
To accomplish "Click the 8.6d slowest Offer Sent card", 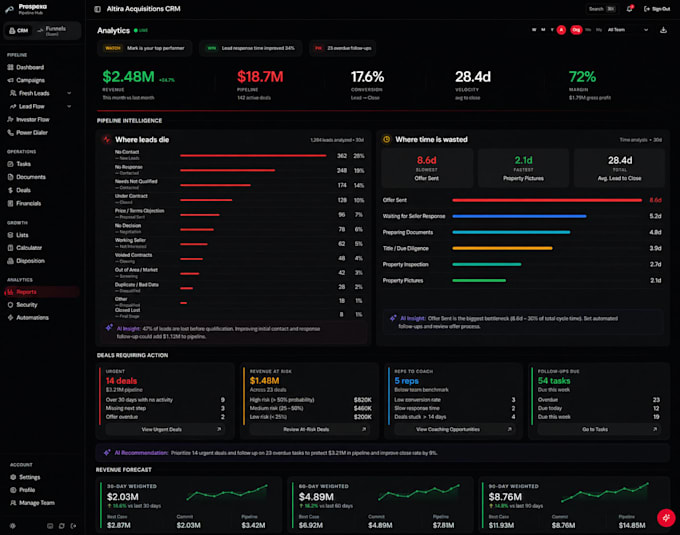I will point(427,168).
